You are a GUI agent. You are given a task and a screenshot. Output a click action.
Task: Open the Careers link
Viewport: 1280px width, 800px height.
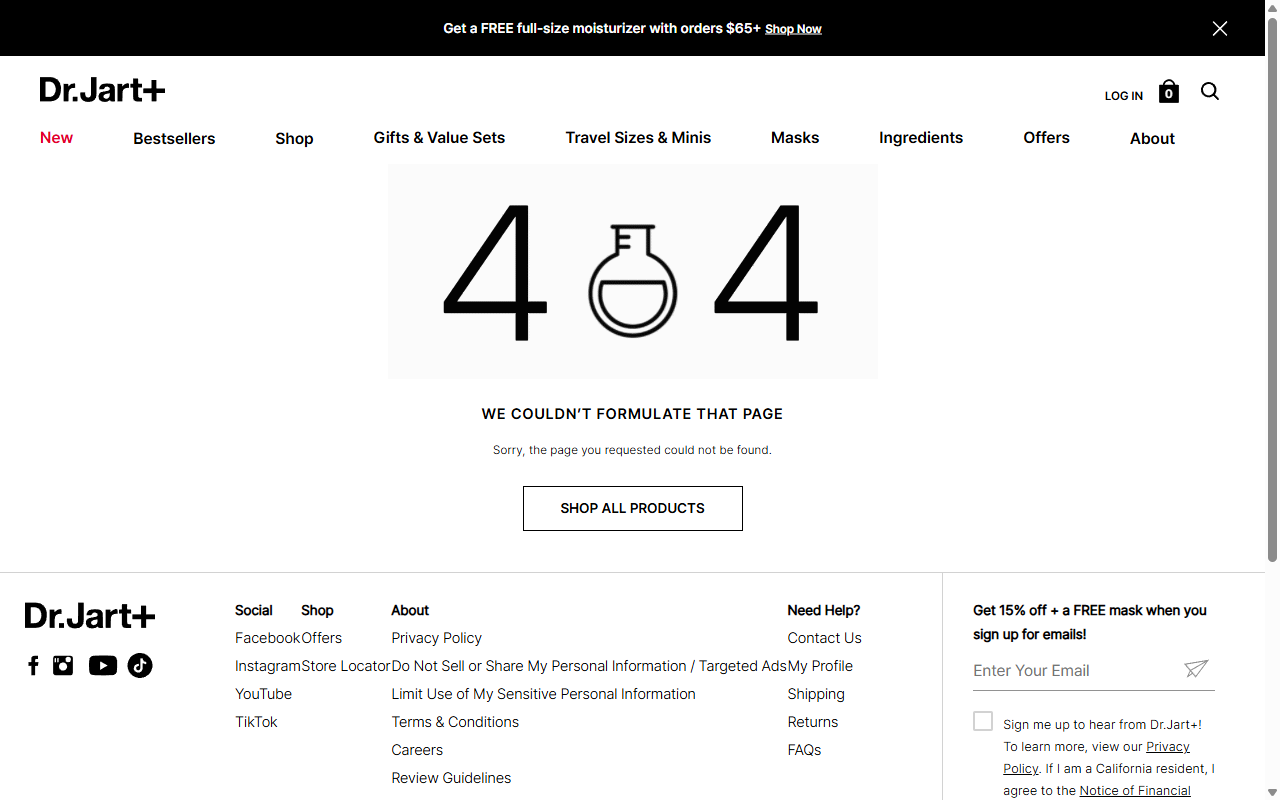(x=417, y=750)
